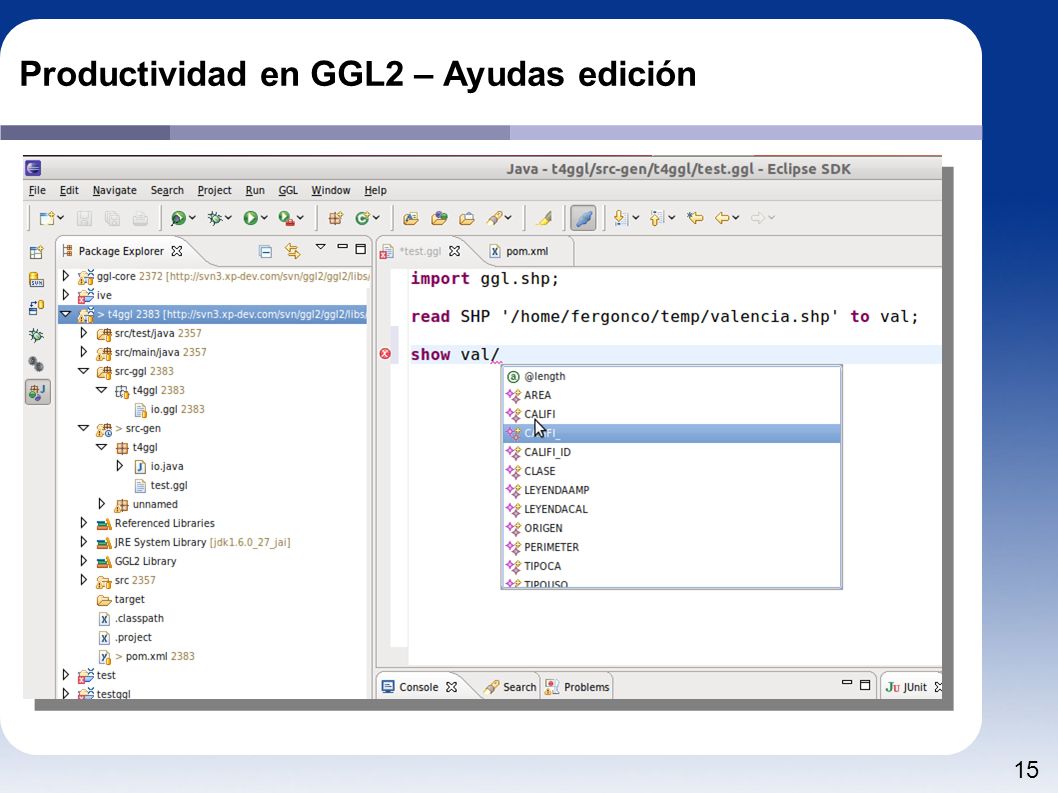Screen dimensions: 1058x793
Task: Expand the io.java file node
Action: click(x=119, y=466)
